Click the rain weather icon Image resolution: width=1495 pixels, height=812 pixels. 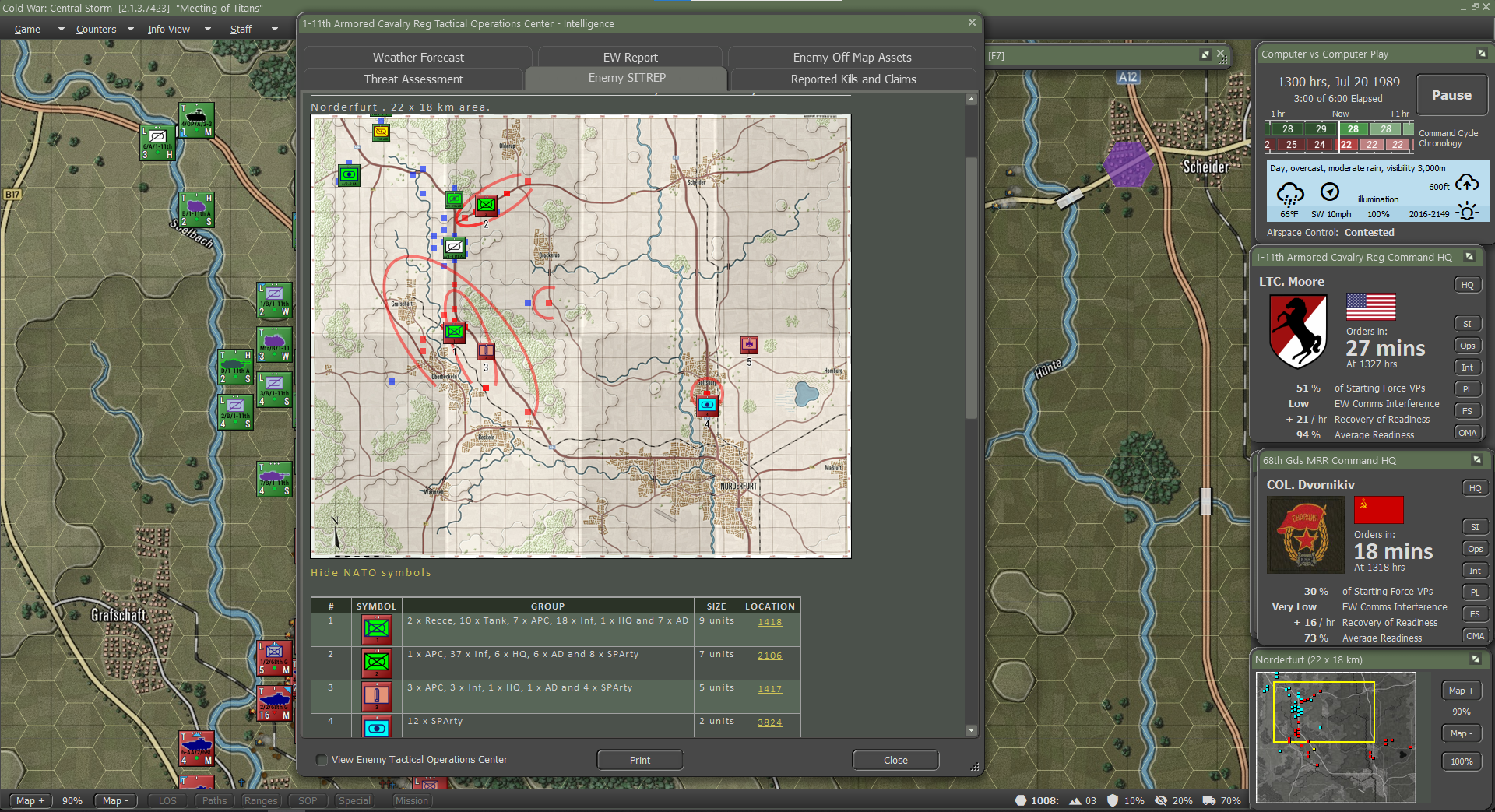pyautogui.click(x=1290, y=194)
